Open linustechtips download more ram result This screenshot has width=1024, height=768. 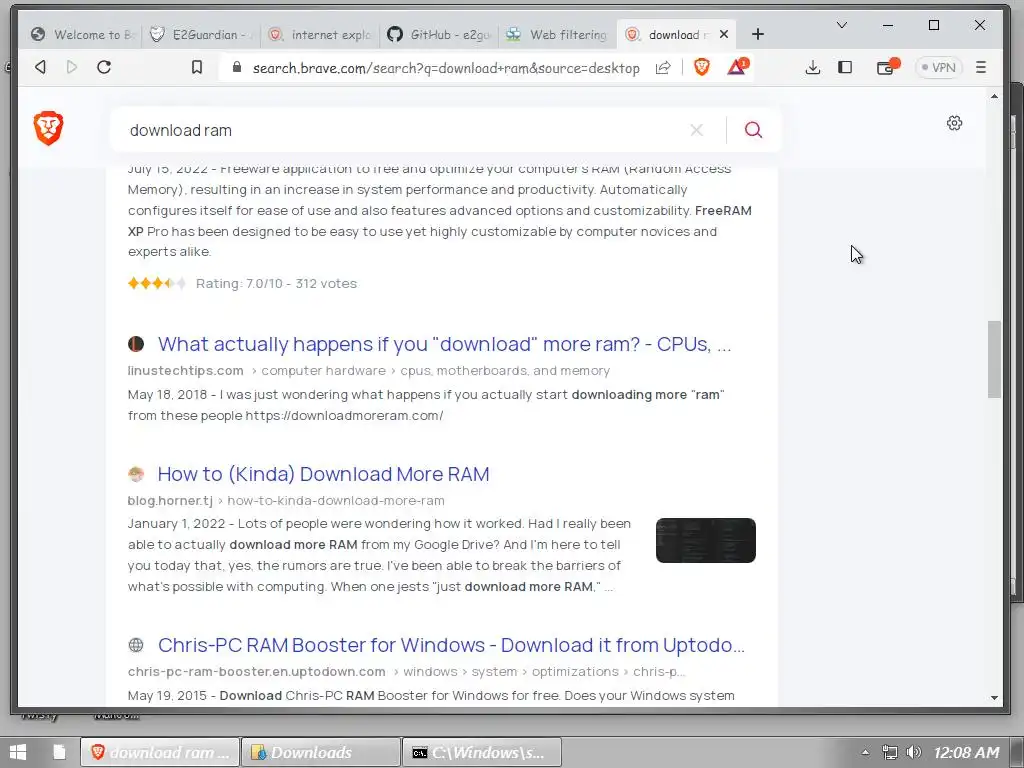444,344
